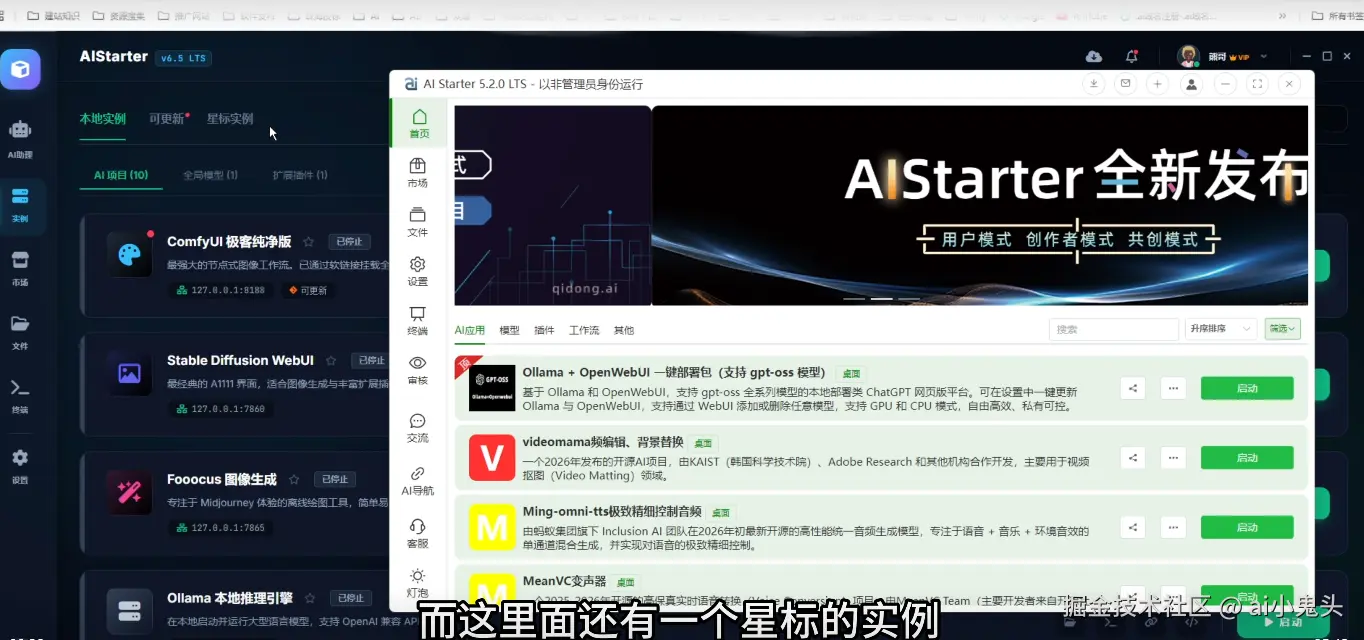Open 市场 in AI Starter 5.2.0 sidebar
1364x640 pixels.
point(418,173)
